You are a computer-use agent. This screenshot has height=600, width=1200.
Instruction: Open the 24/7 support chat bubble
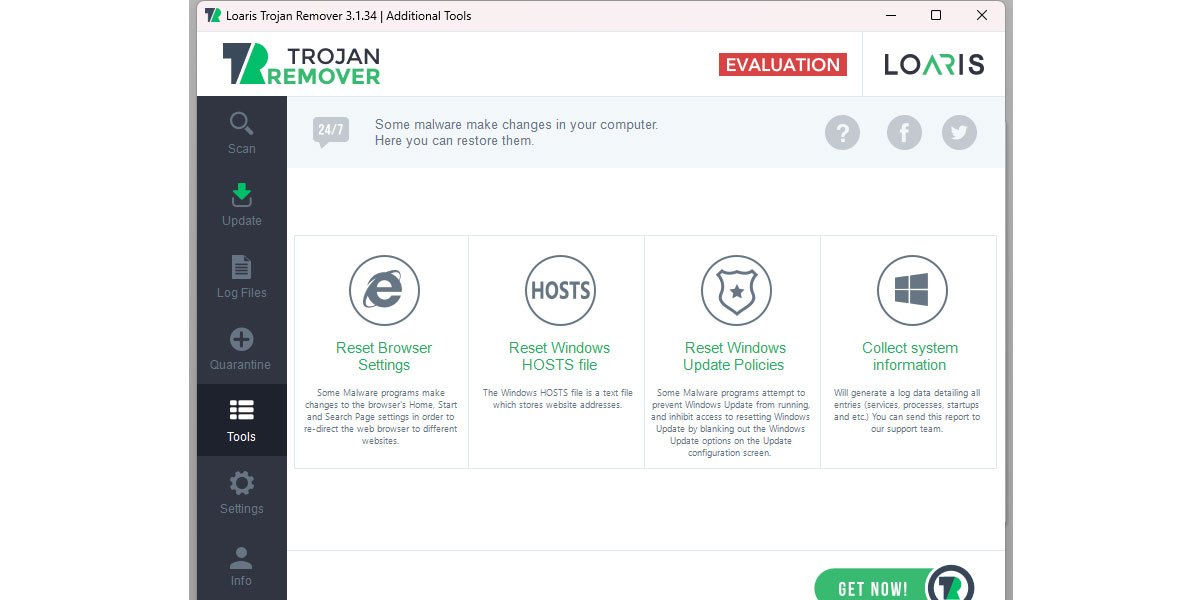click(x=330, y=131)
